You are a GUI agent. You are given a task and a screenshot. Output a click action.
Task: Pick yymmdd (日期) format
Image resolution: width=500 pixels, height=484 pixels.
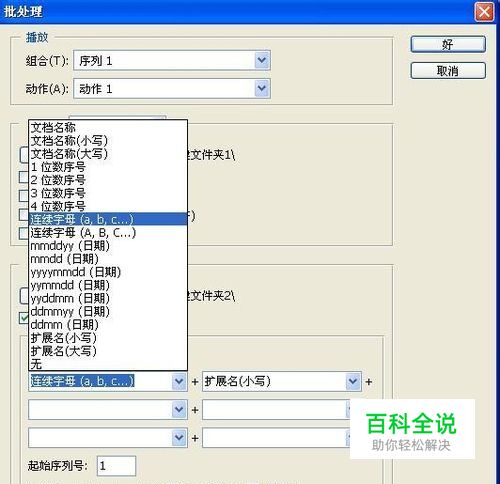point(108,285)
